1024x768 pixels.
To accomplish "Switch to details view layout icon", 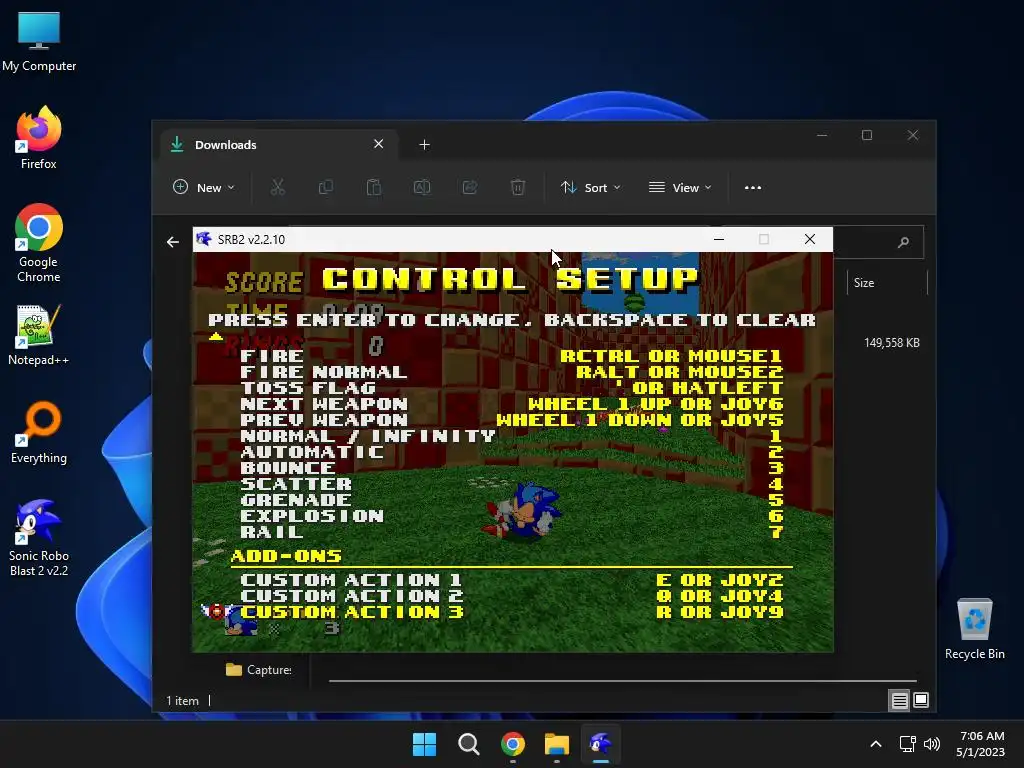I will point(899,701).
